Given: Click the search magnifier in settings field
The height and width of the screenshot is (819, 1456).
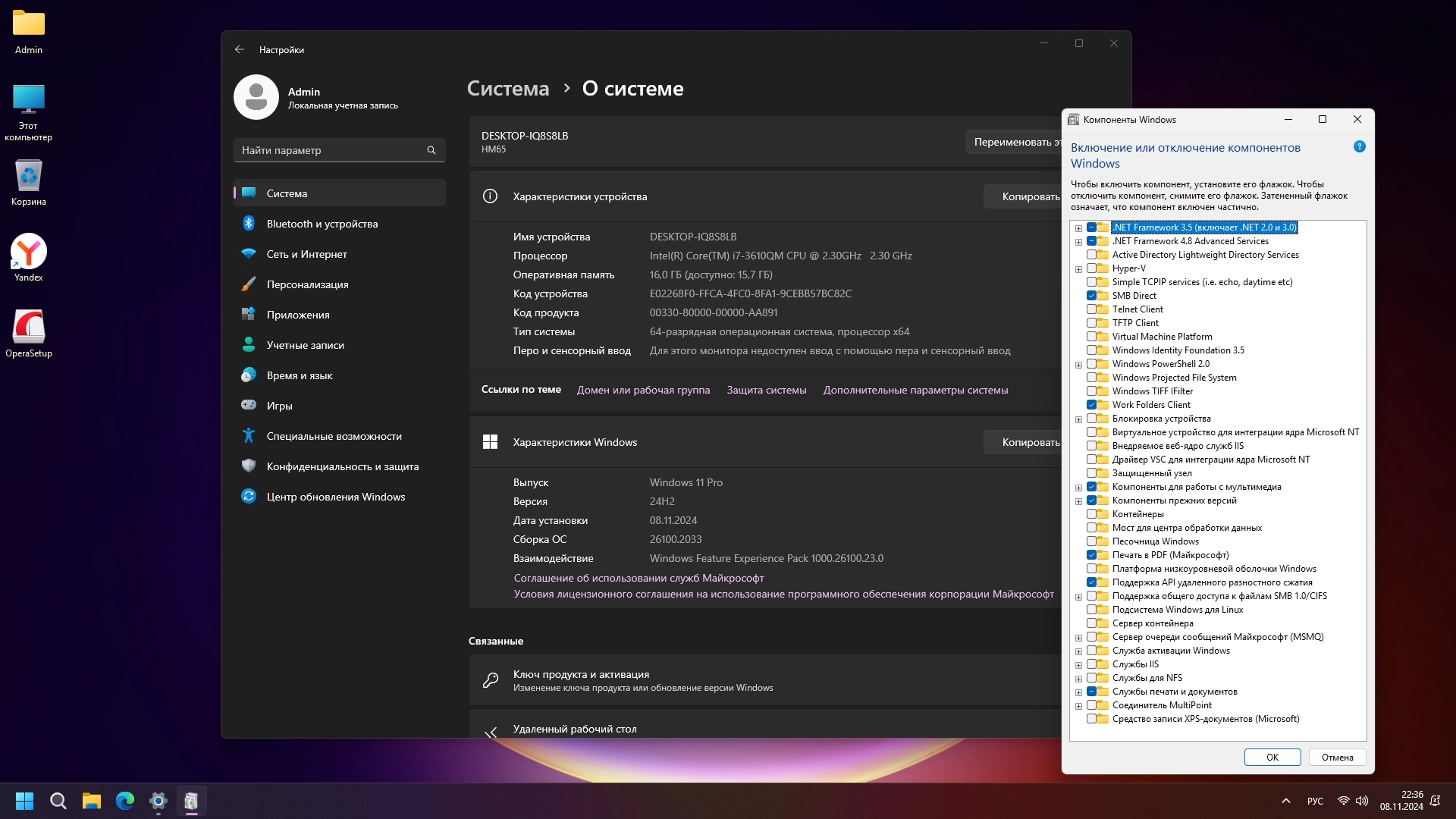Looking at the screenshot, I should coord(431,150).
